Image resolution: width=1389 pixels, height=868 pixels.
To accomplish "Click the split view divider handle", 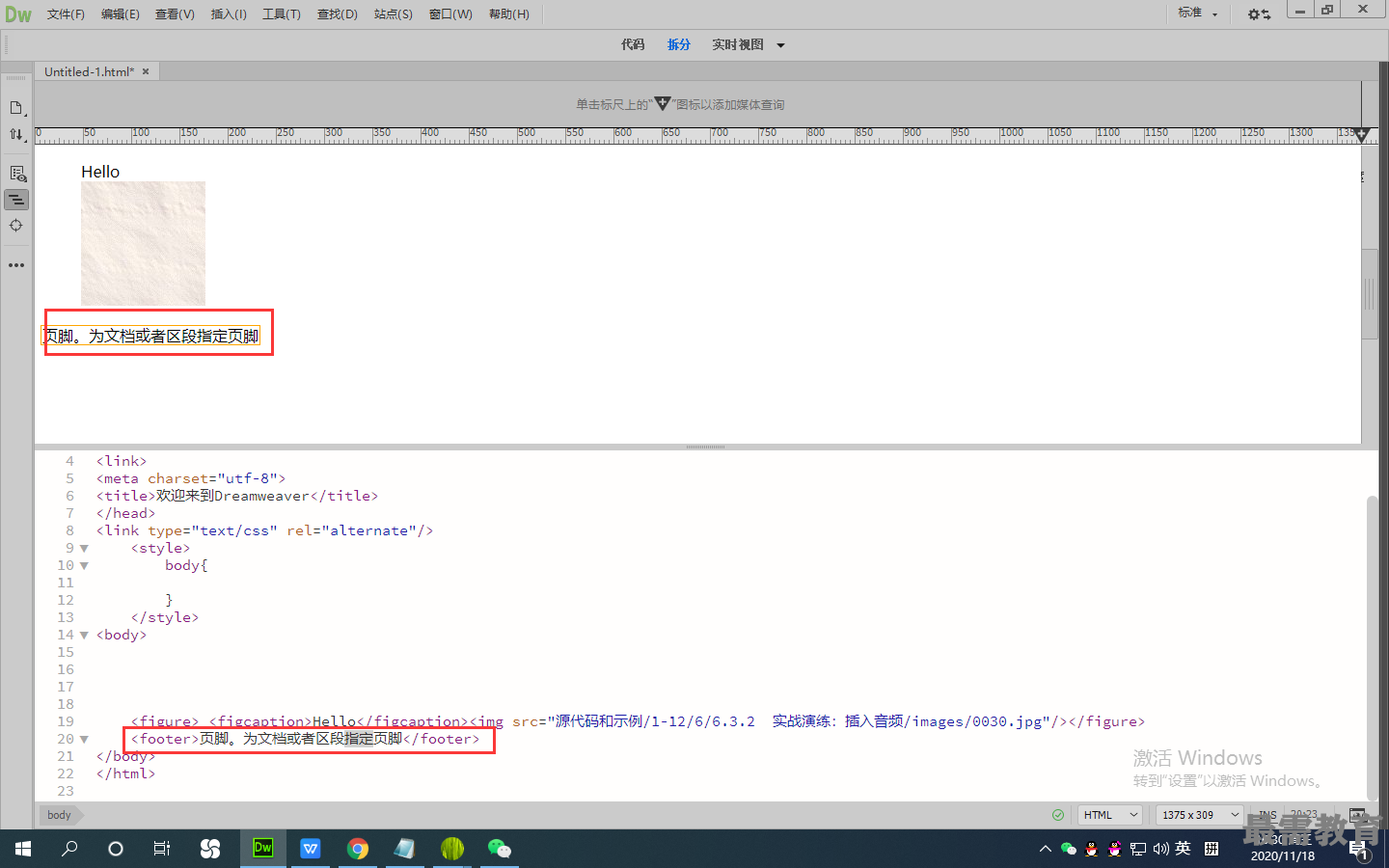I will coord(705,447).
